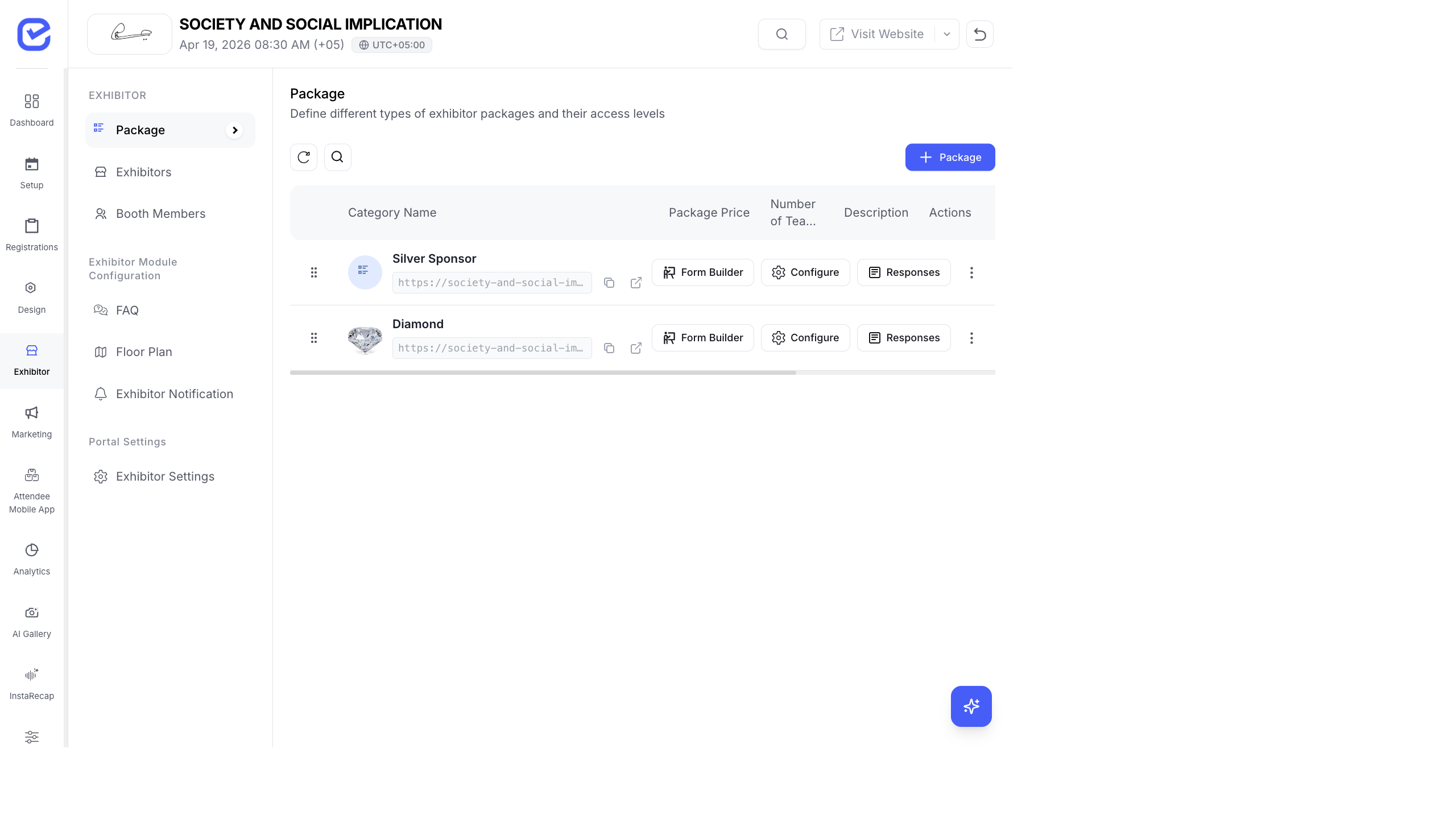
Task: Expand the Visit Website dropdown chevron
Action: click(946, 34)
